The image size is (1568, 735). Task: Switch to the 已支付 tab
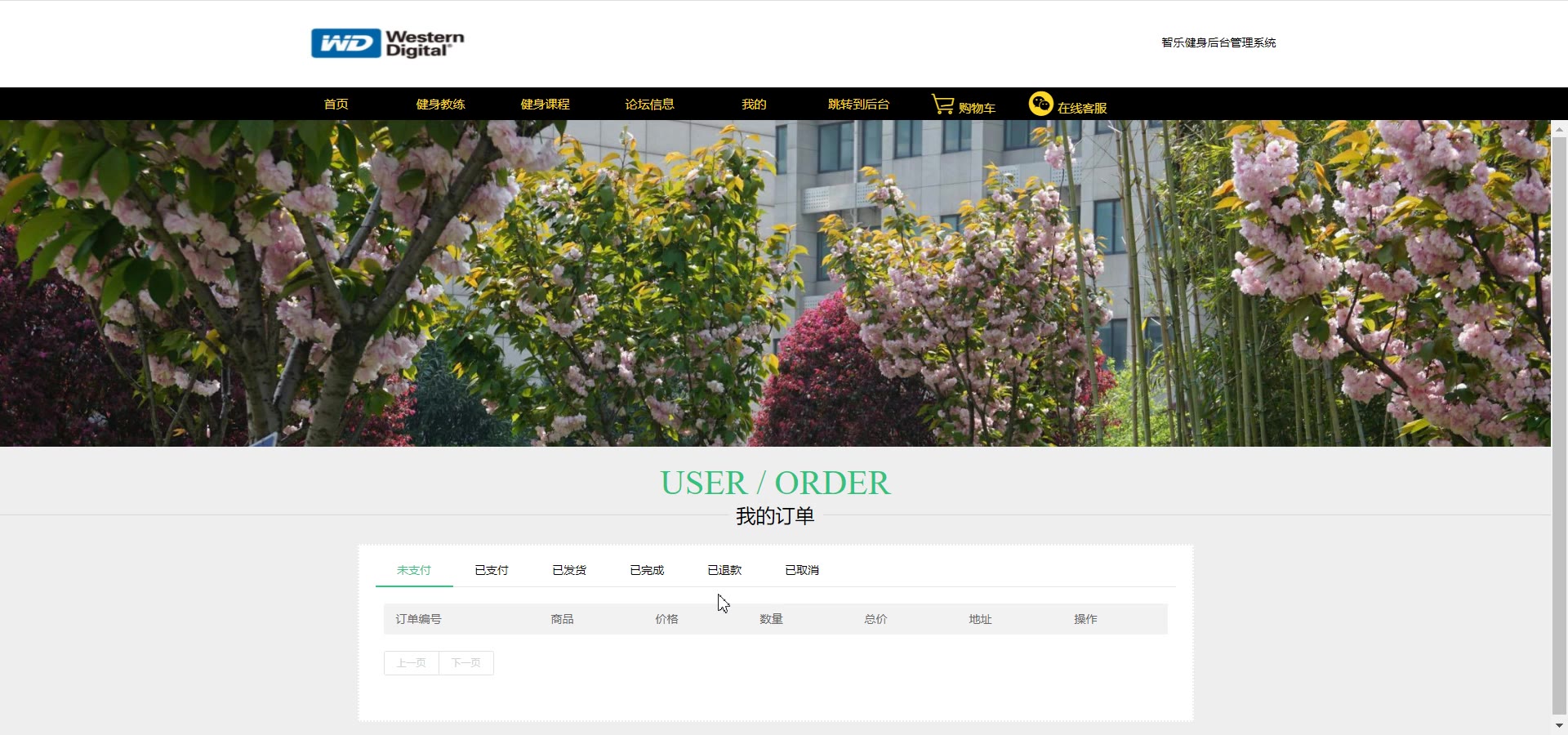492,570
